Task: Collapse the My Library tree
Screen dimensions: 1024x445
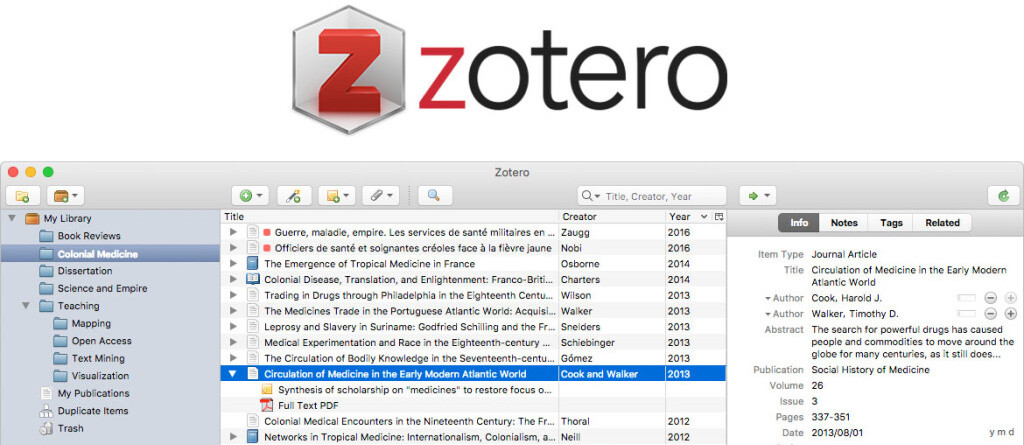Action: (x=11, y=218)
